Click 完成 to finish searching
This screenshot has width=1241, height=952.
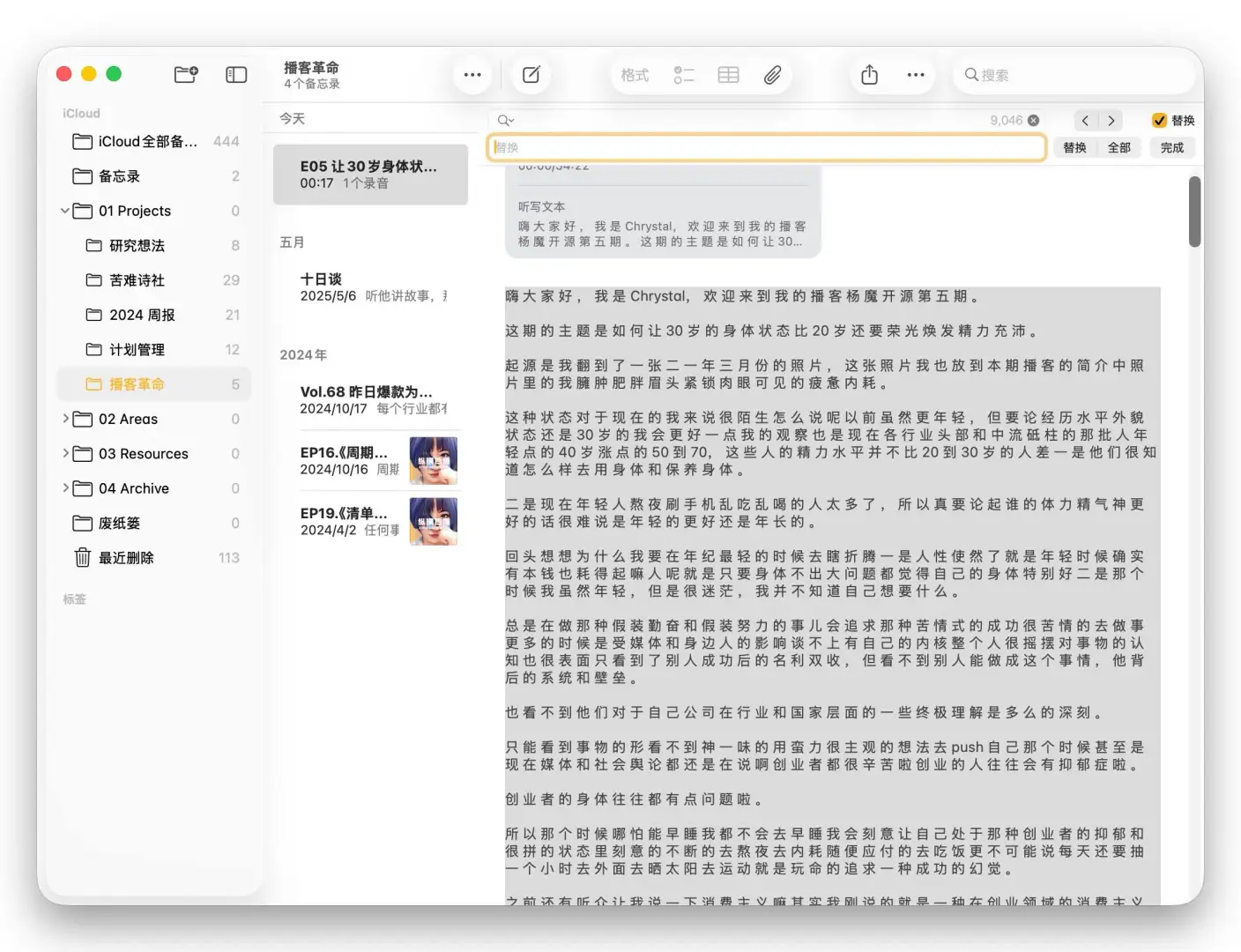click(1172, 147)
